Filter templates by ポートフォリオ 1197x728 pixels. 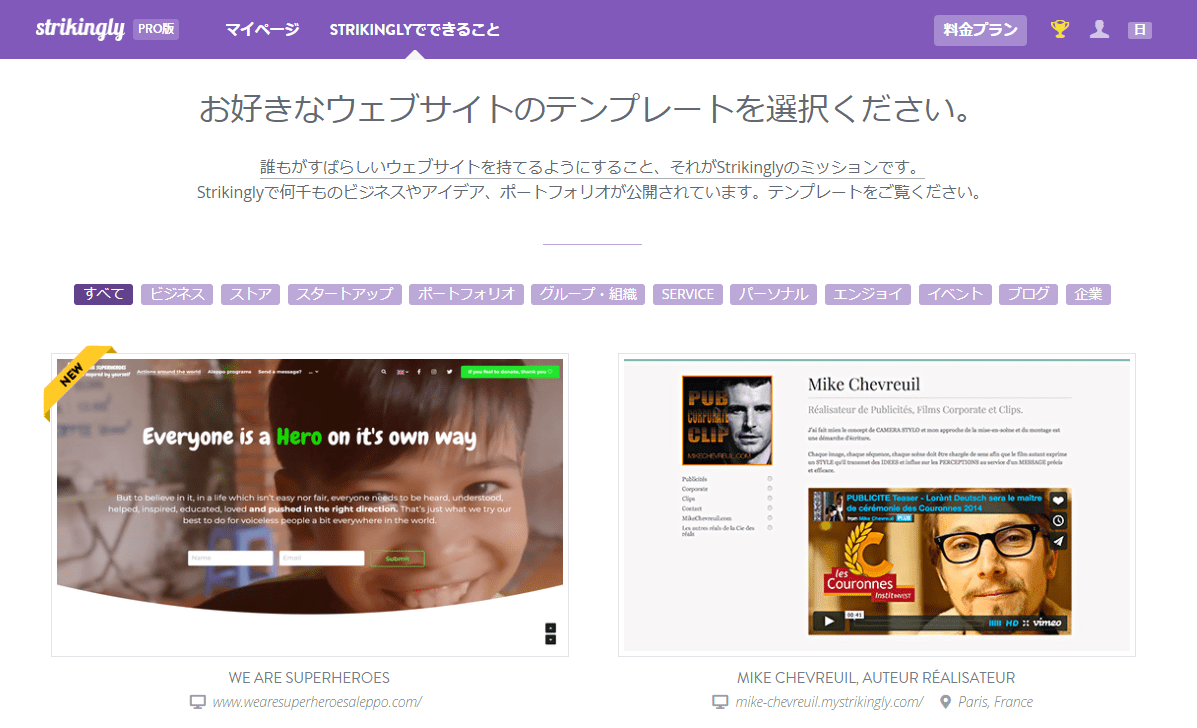coord(466,294)
